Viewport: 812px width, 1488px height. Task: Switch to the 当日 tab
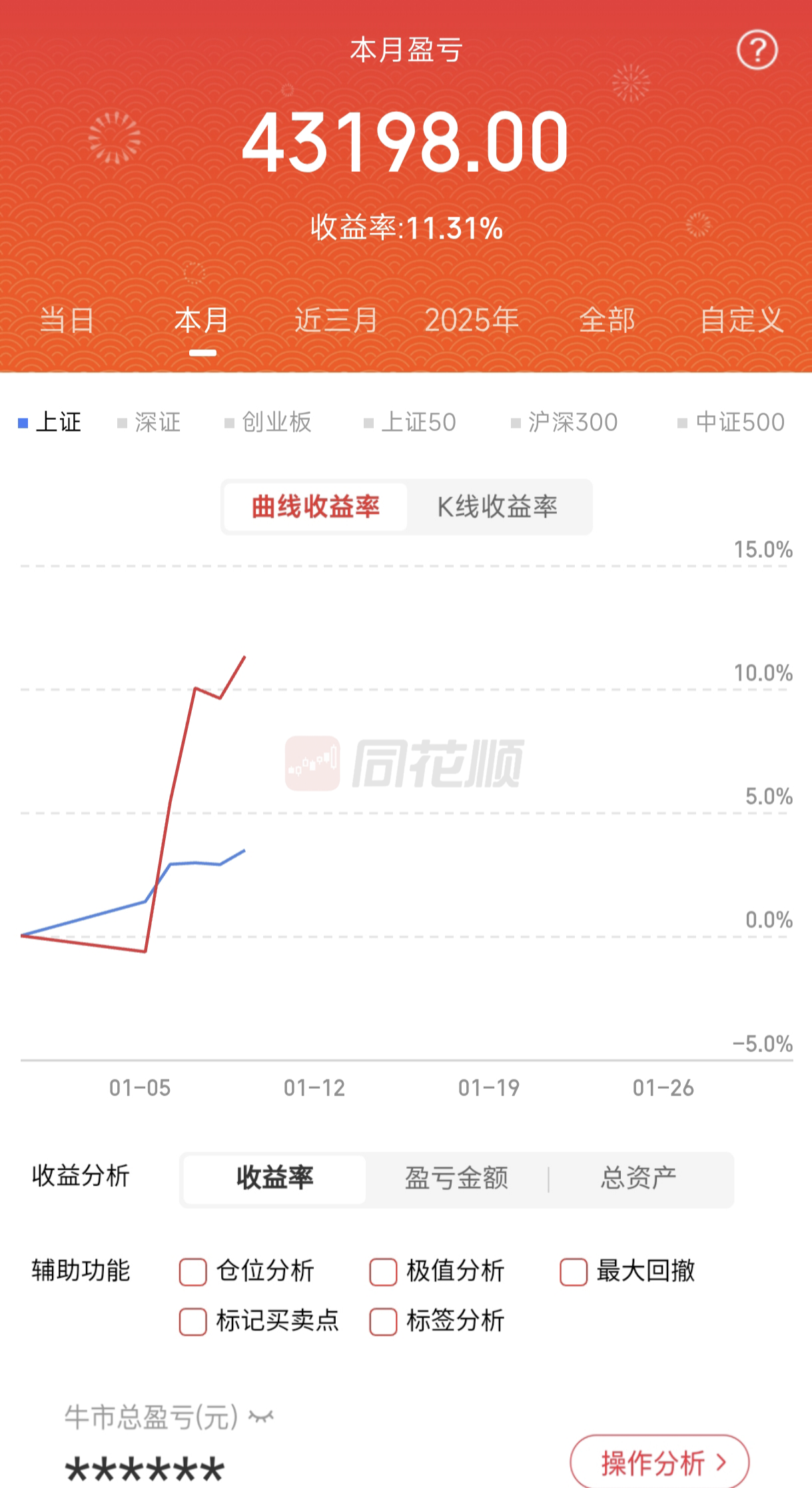click(67, 321)
